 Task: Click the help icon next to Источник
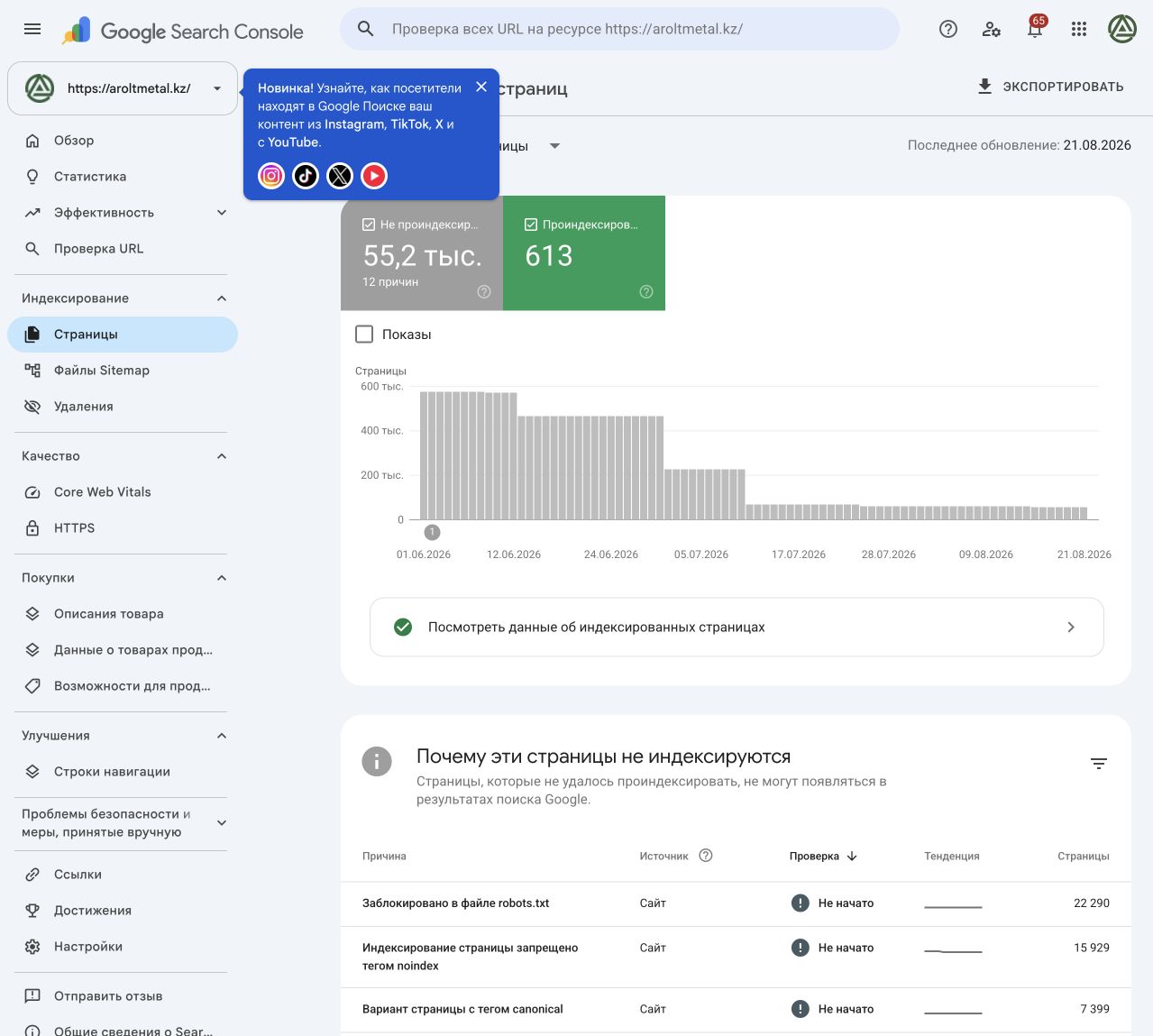(x=706, y=856)
